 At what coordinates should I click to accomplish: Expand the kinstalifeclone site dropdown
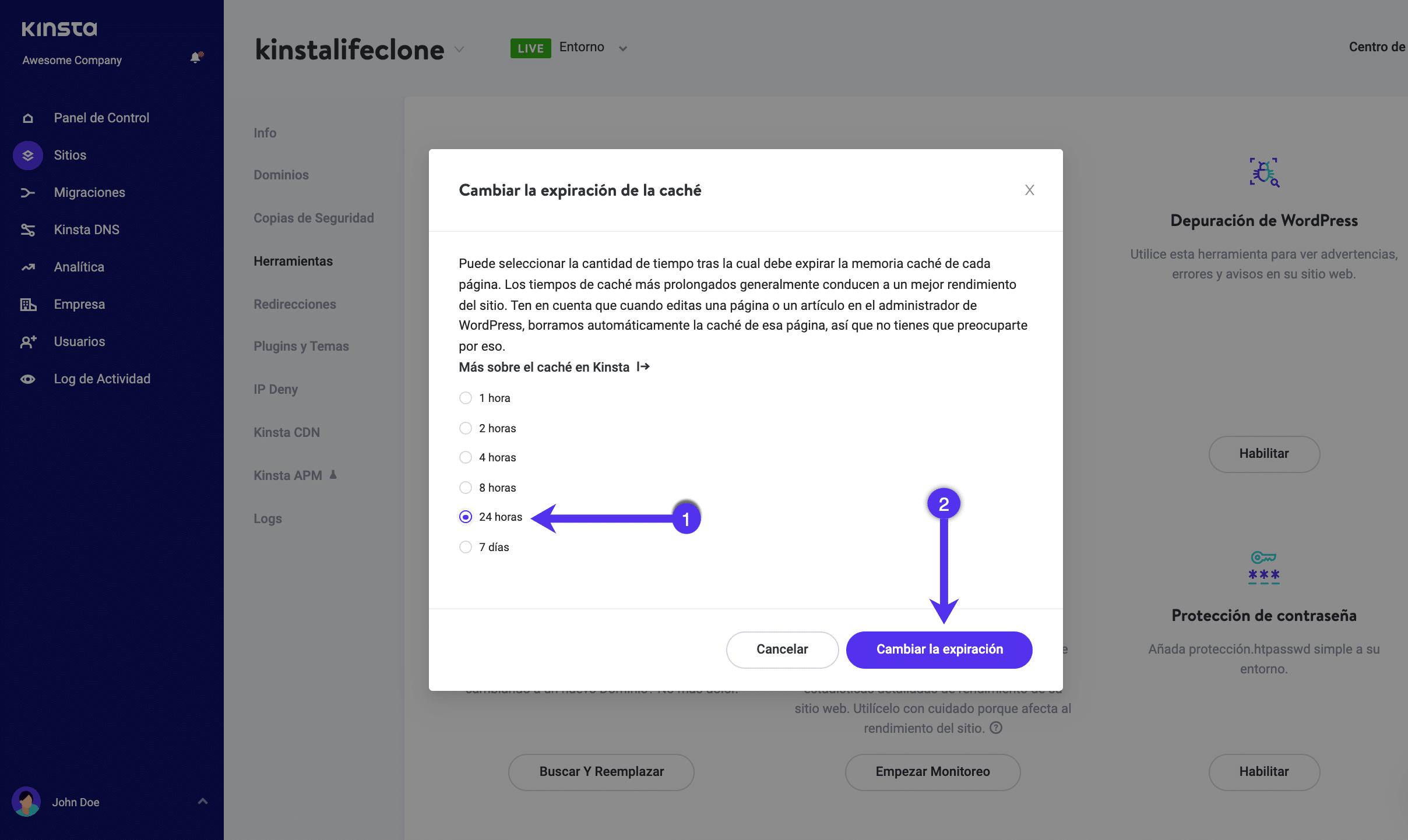pyautogui.click(x=459, y=50)
